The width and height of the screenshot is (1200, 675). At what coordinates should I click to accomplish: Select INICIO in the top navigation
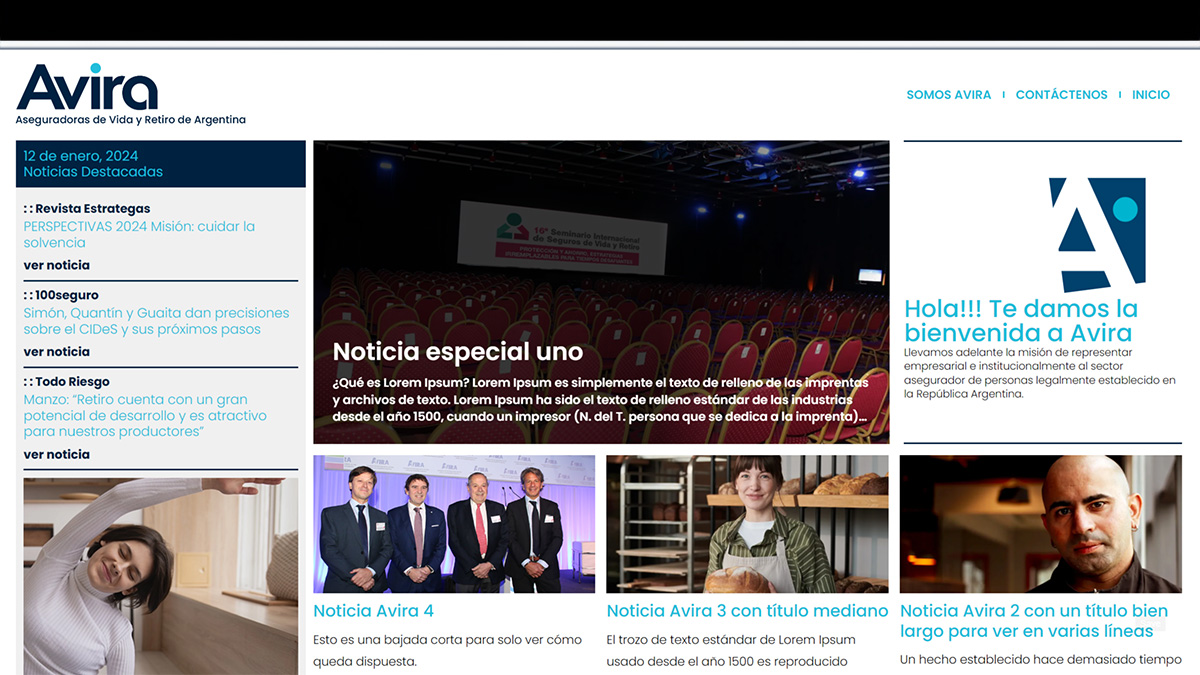tap(1150, 95)
